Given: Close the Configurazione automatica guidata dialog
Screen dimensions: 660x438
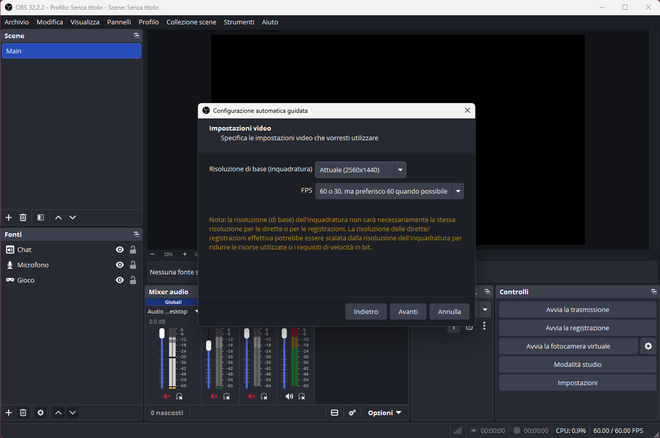Looking at the screenshot, I should pos(467,110).
